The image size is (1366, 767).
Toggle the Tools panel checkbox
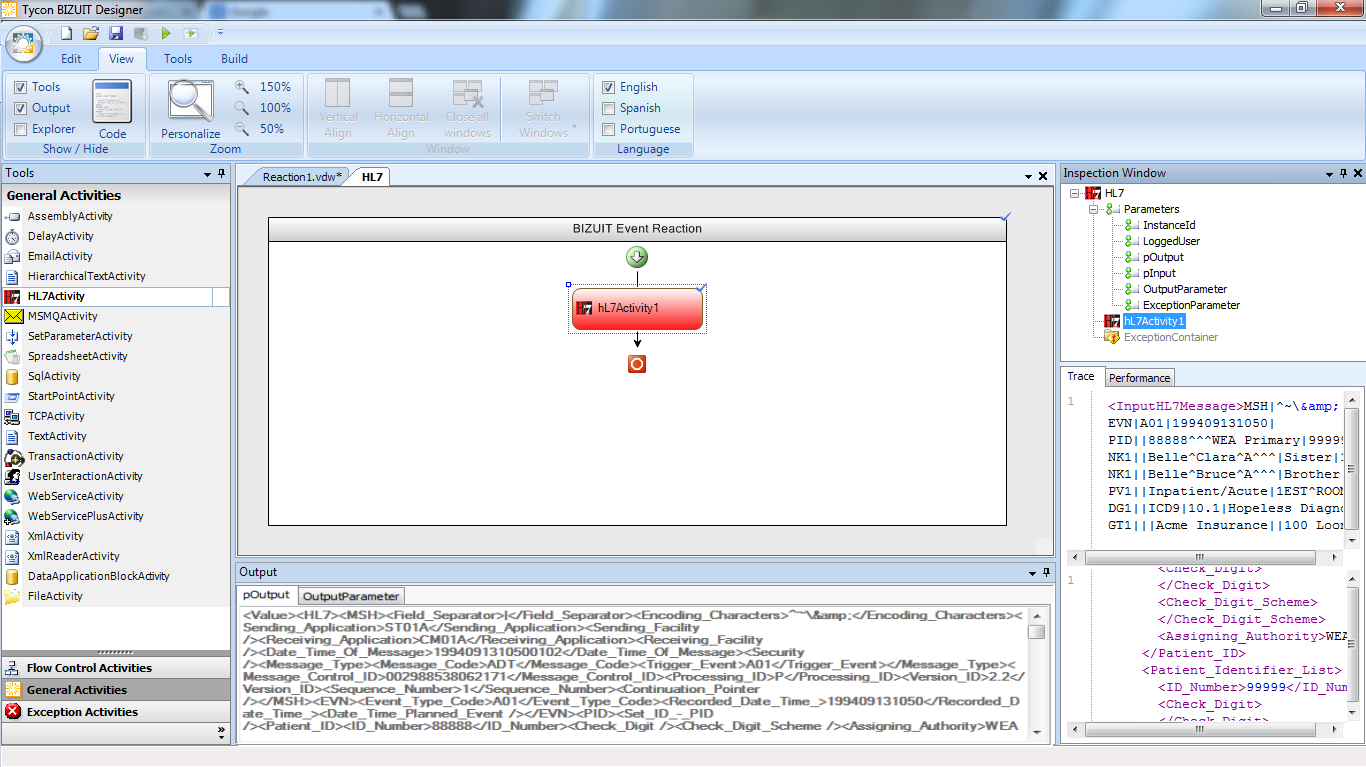pos(20,87)
